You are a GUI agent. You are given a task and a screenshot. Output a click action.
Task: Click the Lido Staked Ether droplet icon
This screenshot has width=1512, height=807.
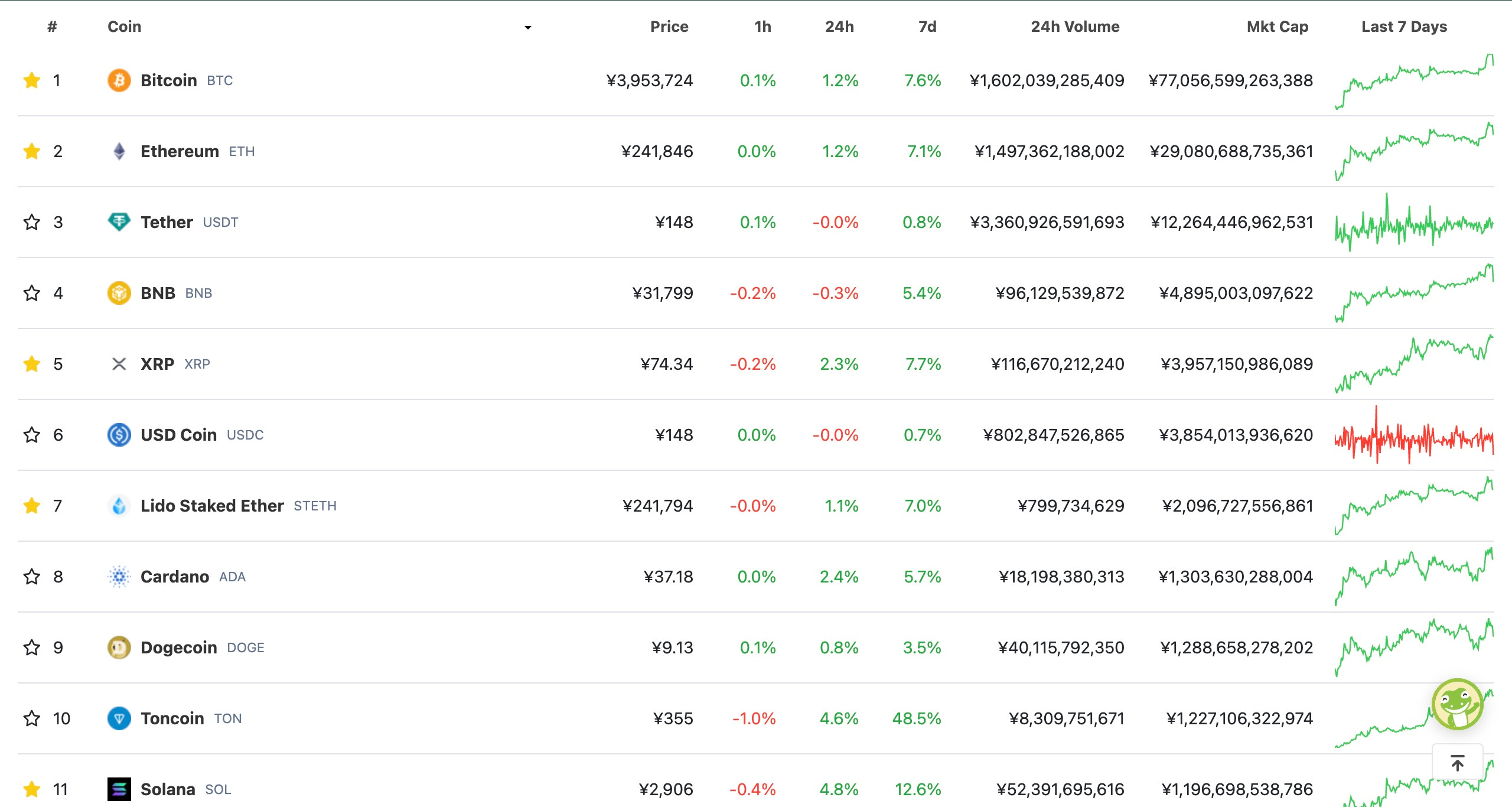(x=119, y=506)
